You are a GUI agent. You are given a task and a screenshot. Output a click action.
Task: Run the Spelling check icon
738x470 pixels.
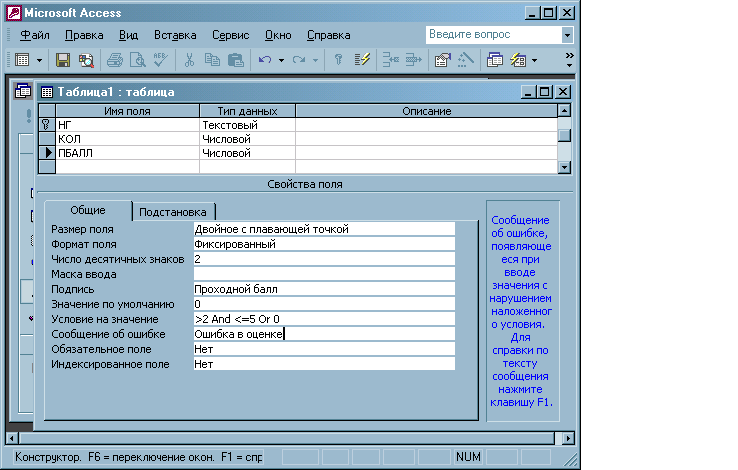(x=160, y=60)
